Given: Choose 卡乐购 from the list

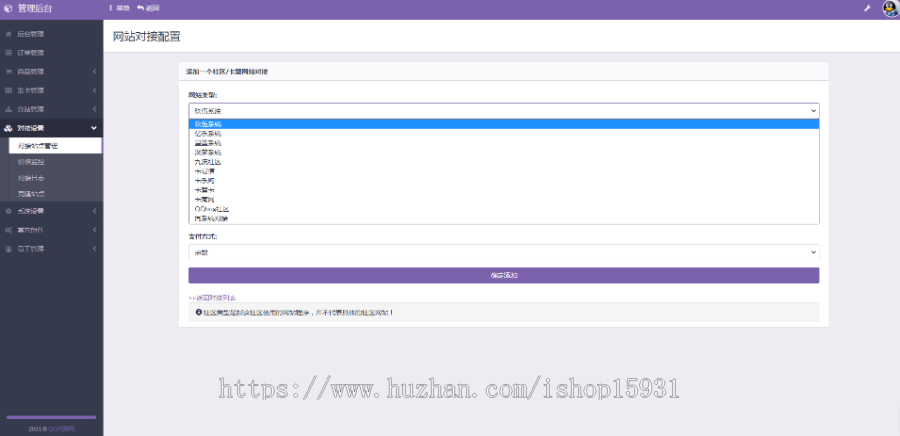Looking at the screenshot, I should 503,181.
